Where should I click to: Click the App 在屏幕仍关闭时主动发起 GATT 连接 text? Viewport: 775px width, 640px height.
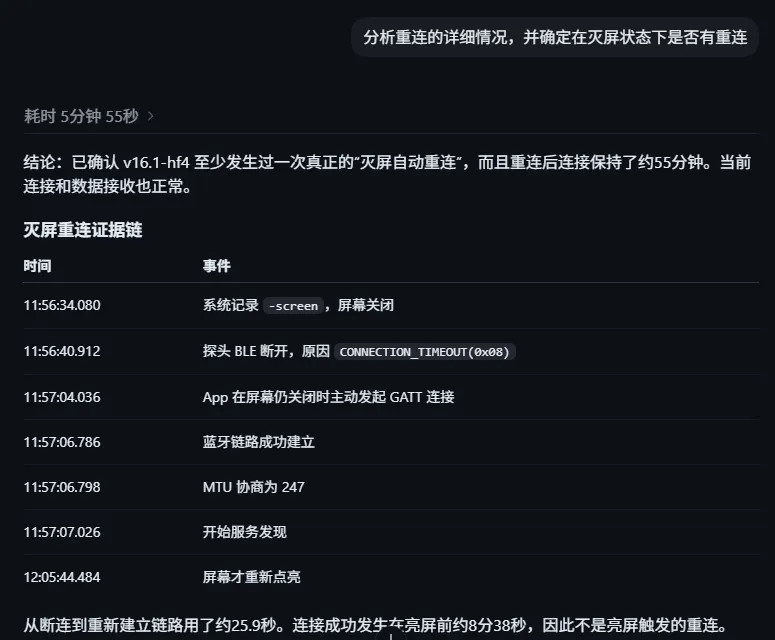pos(328,397)
